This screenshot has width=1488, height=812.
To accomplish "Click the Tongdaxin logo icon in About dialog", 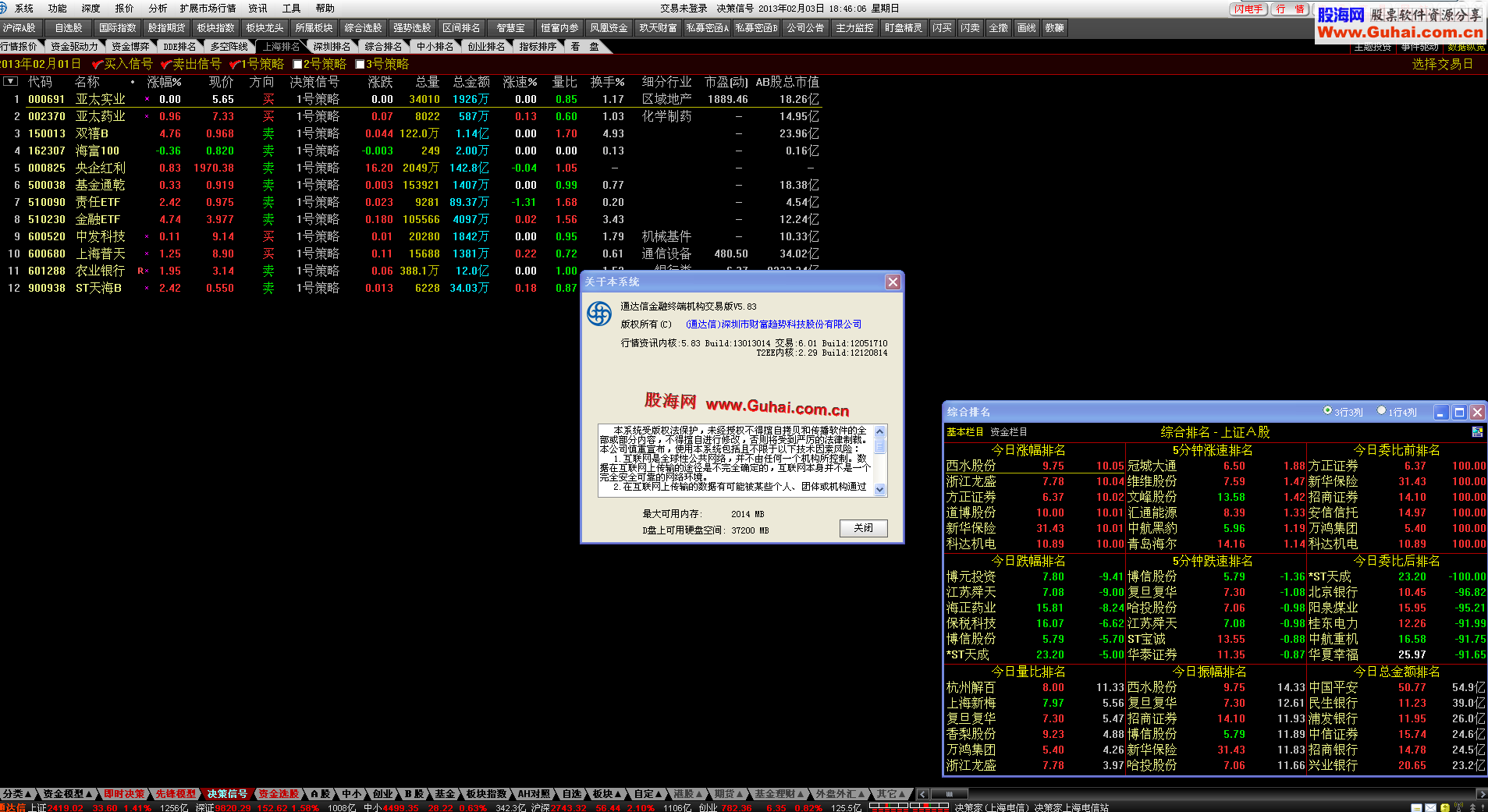I will 599,314.
